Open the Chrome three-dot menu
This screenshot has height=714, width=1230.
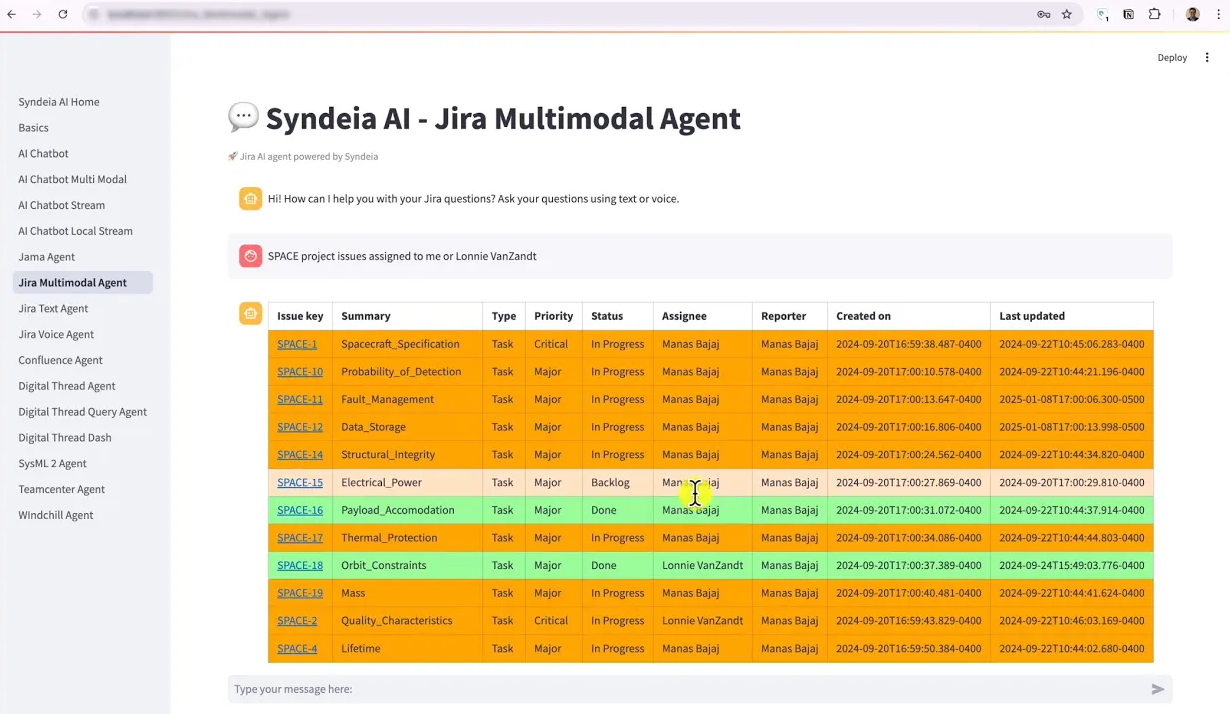(x=1217, y=15)
